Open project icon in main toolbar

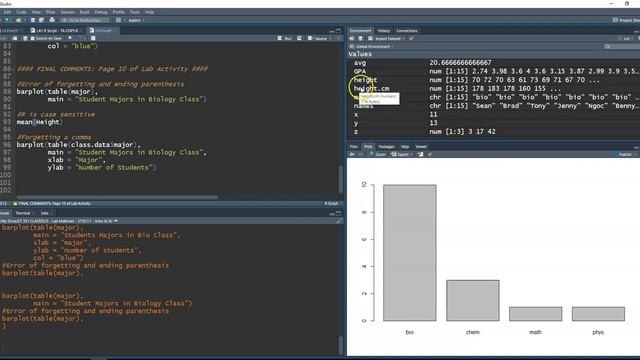pos(18,20)
